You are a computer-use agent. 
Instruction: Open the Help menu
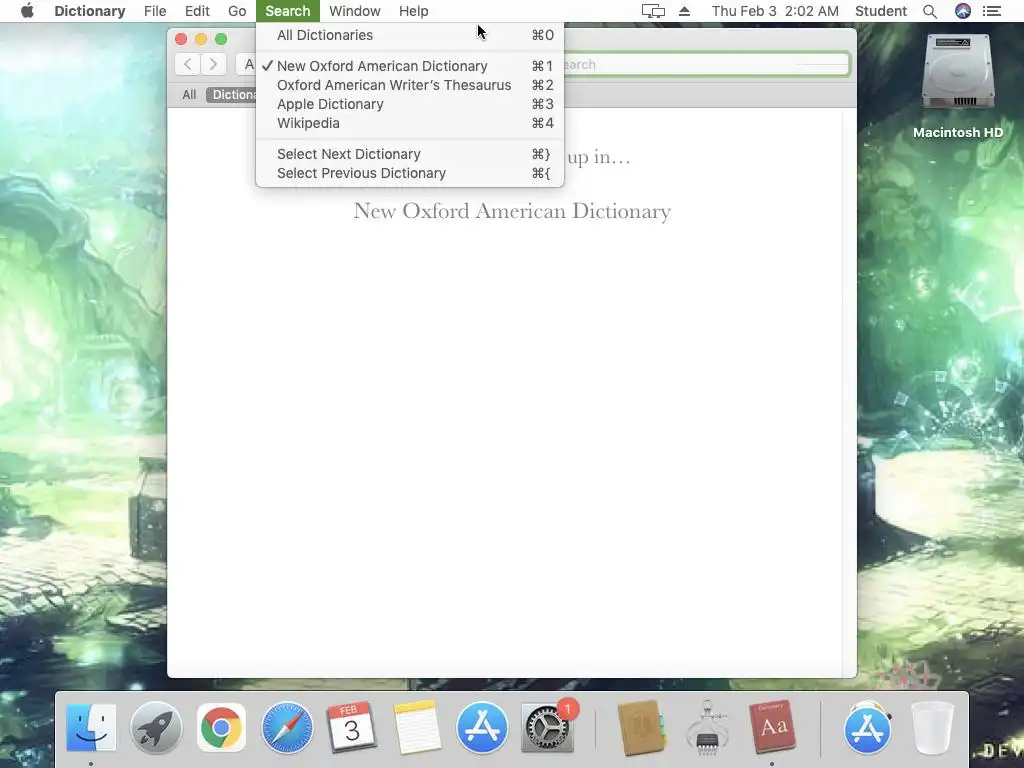[x=413, y=11]
